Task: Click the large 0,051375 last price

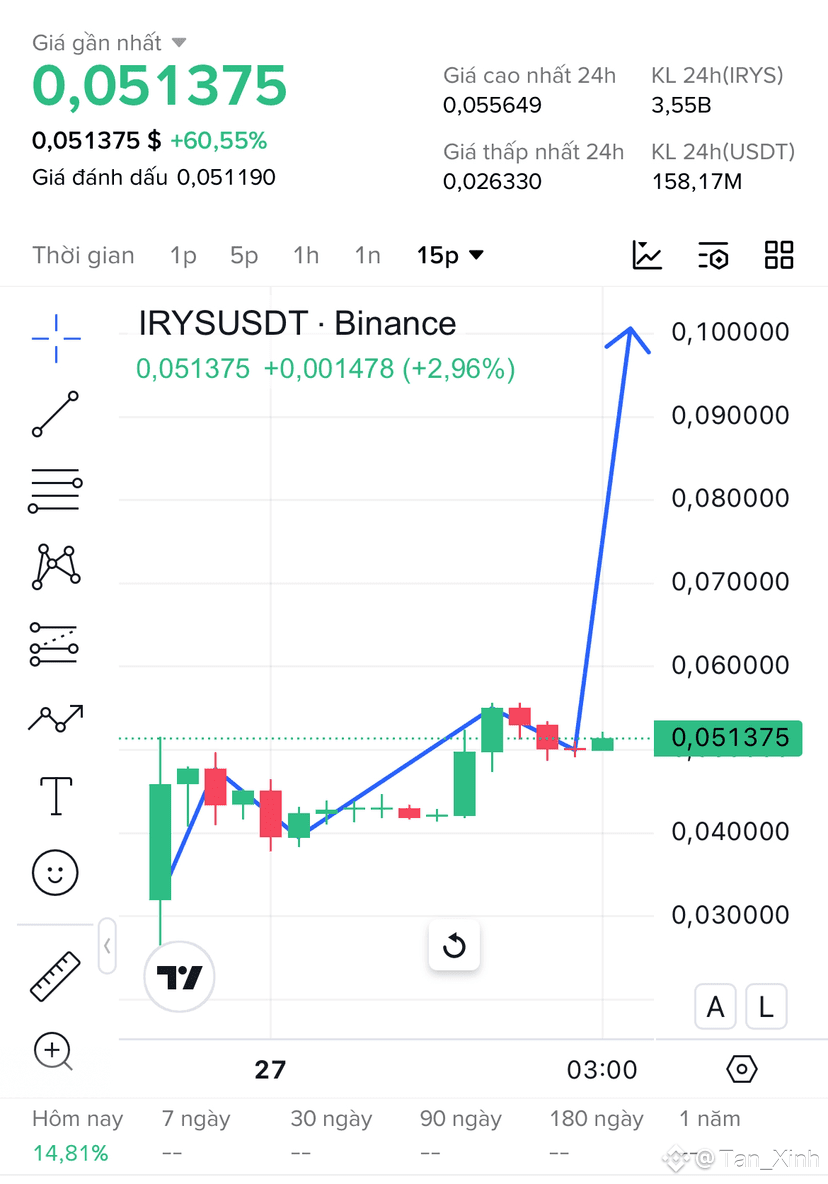Action: (x=159, y=85)
